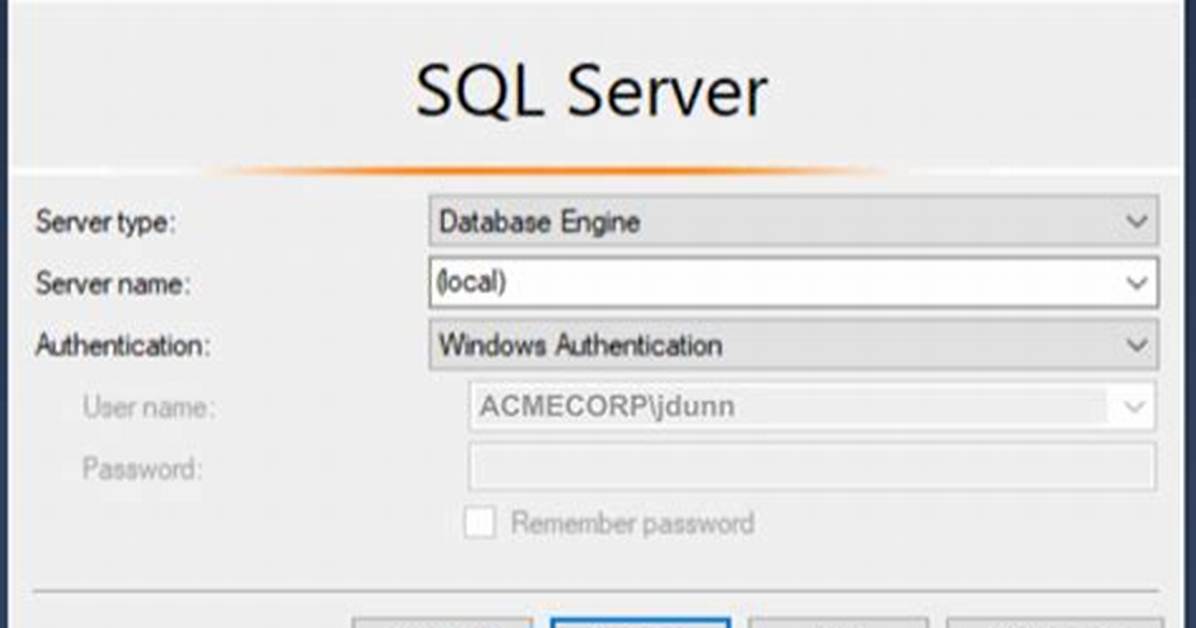
Task: Click the 'User name:' label
Action: [149, 407]
